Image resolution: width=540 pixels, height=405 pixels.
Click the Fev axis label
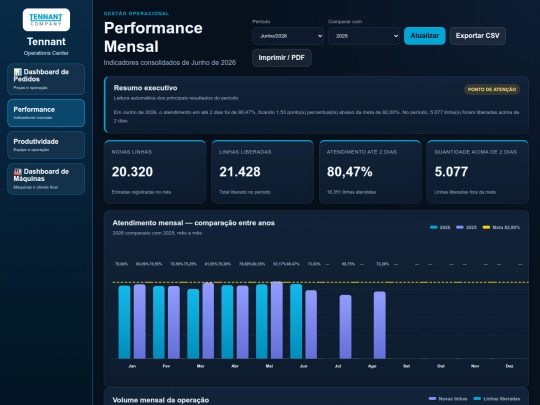[x=166, y=366]
